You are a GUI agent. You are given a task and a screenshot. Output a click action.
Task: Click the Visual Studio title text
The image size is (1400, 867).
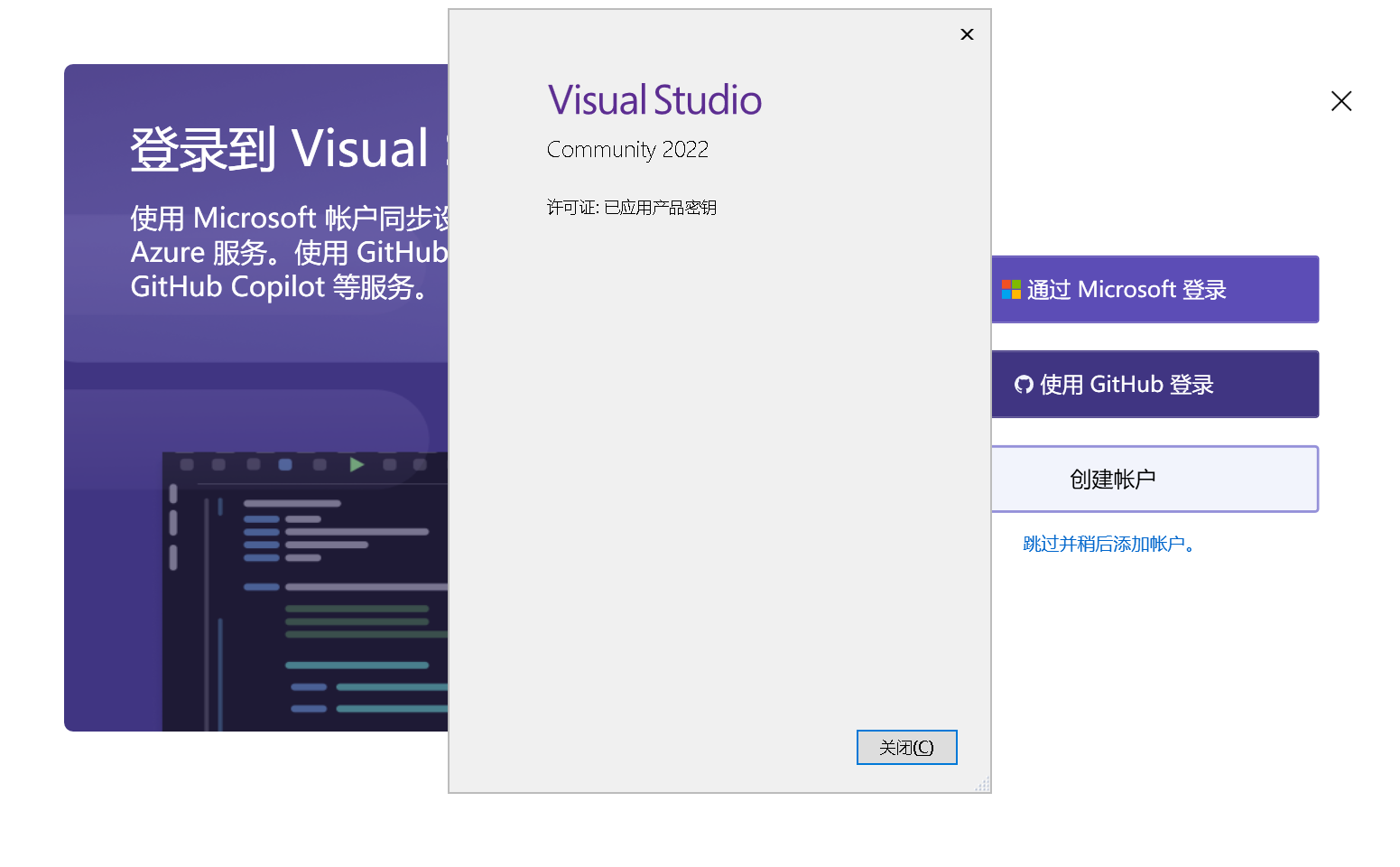click(654, 100)
